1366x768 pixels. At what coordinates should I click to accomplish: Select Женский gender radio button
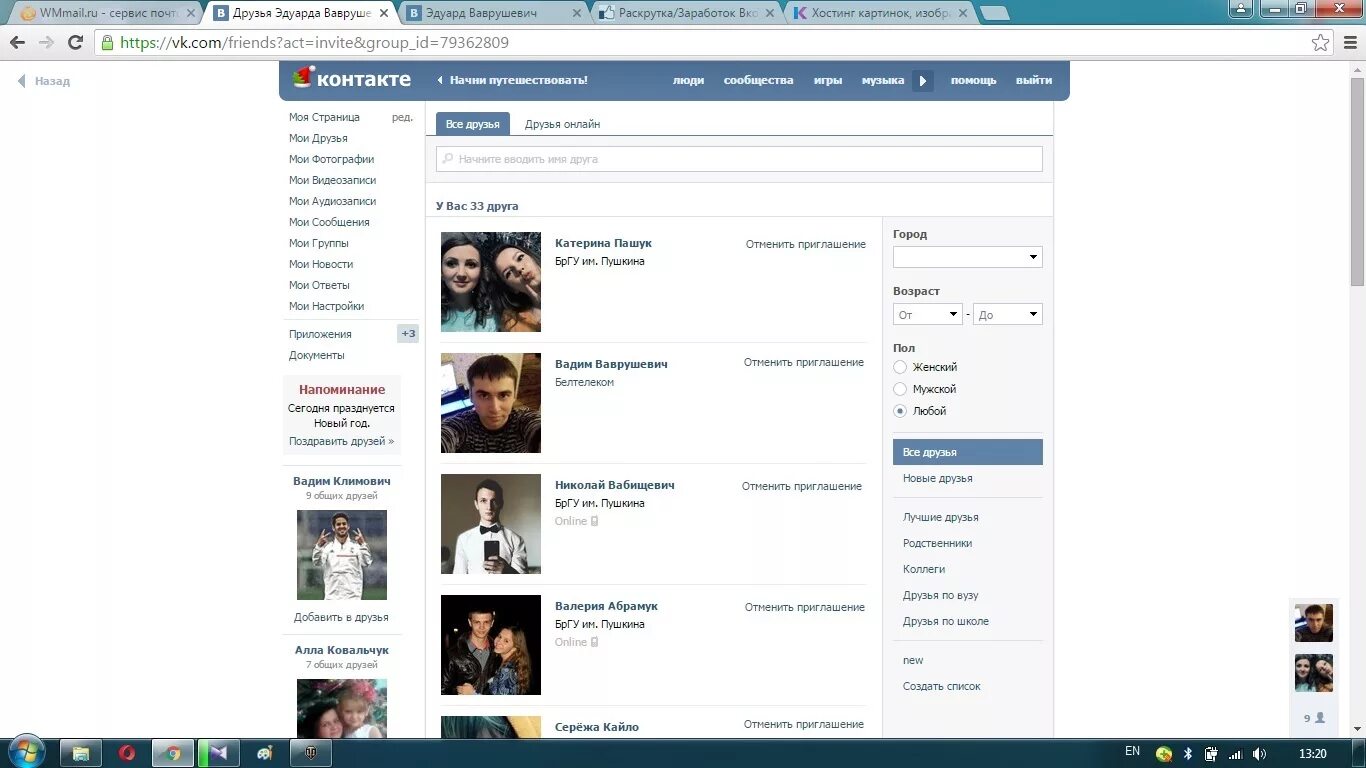click(900, 367)
